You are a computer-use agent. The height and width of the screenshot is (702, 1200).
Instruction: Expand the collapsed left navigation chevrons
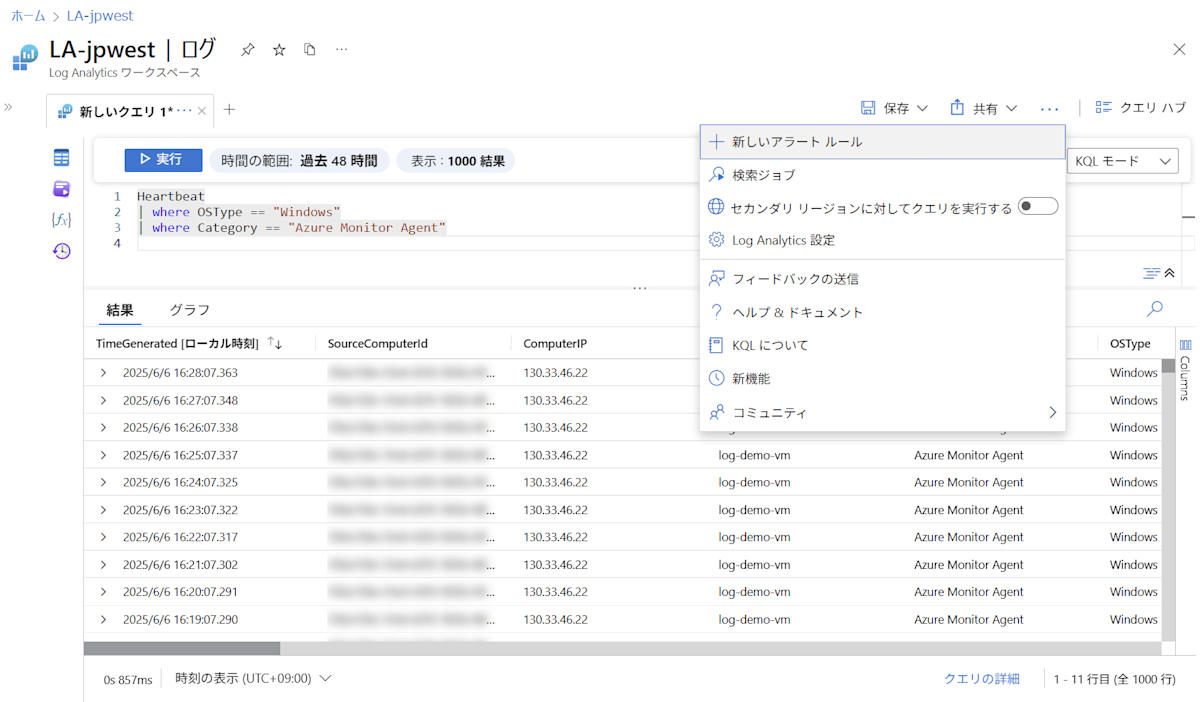coord(8,107)
